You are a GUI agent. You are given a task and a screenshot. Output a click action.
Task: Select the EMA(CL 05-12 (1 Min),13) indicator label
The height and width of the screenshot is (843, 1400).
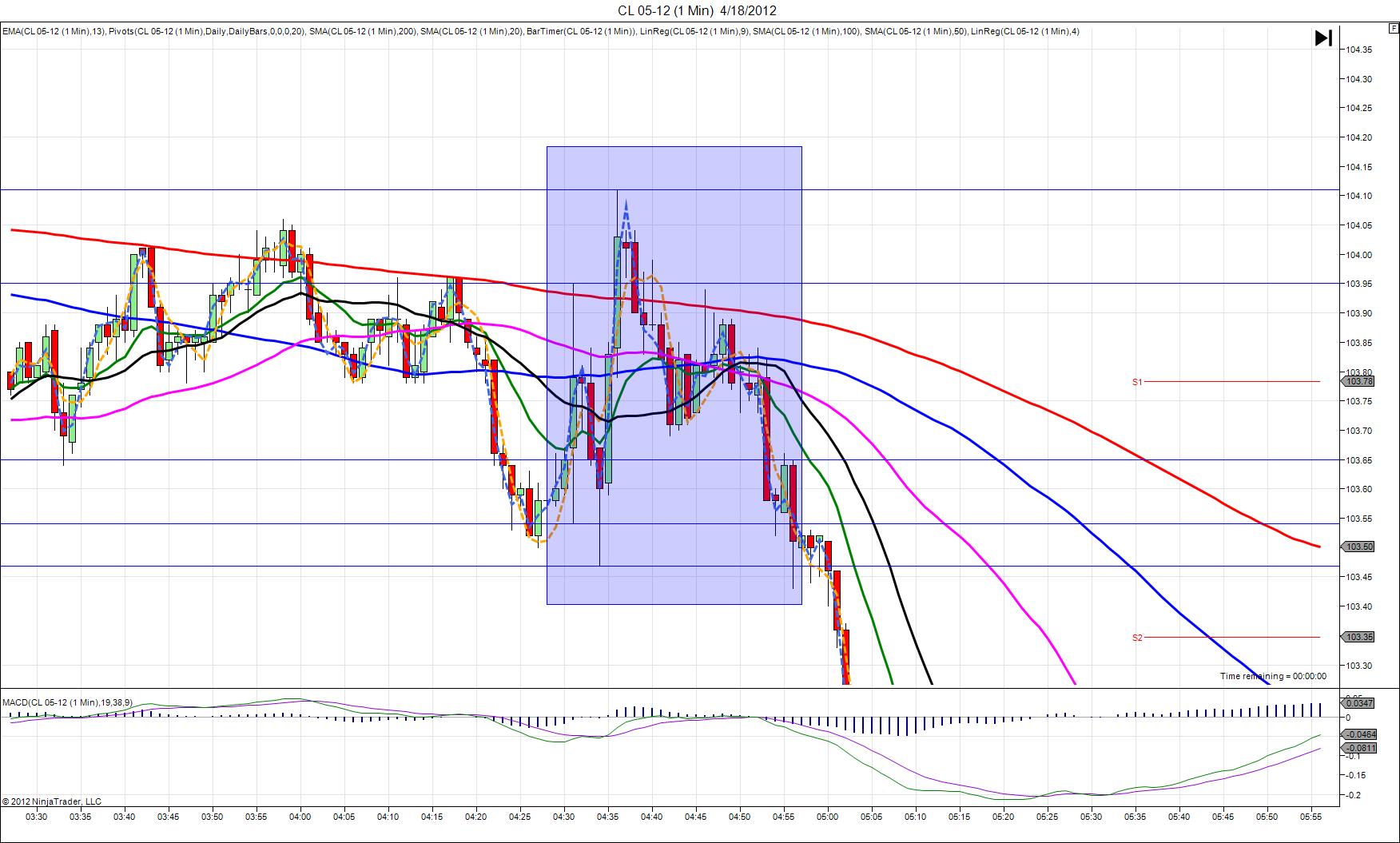click(53, 31)
